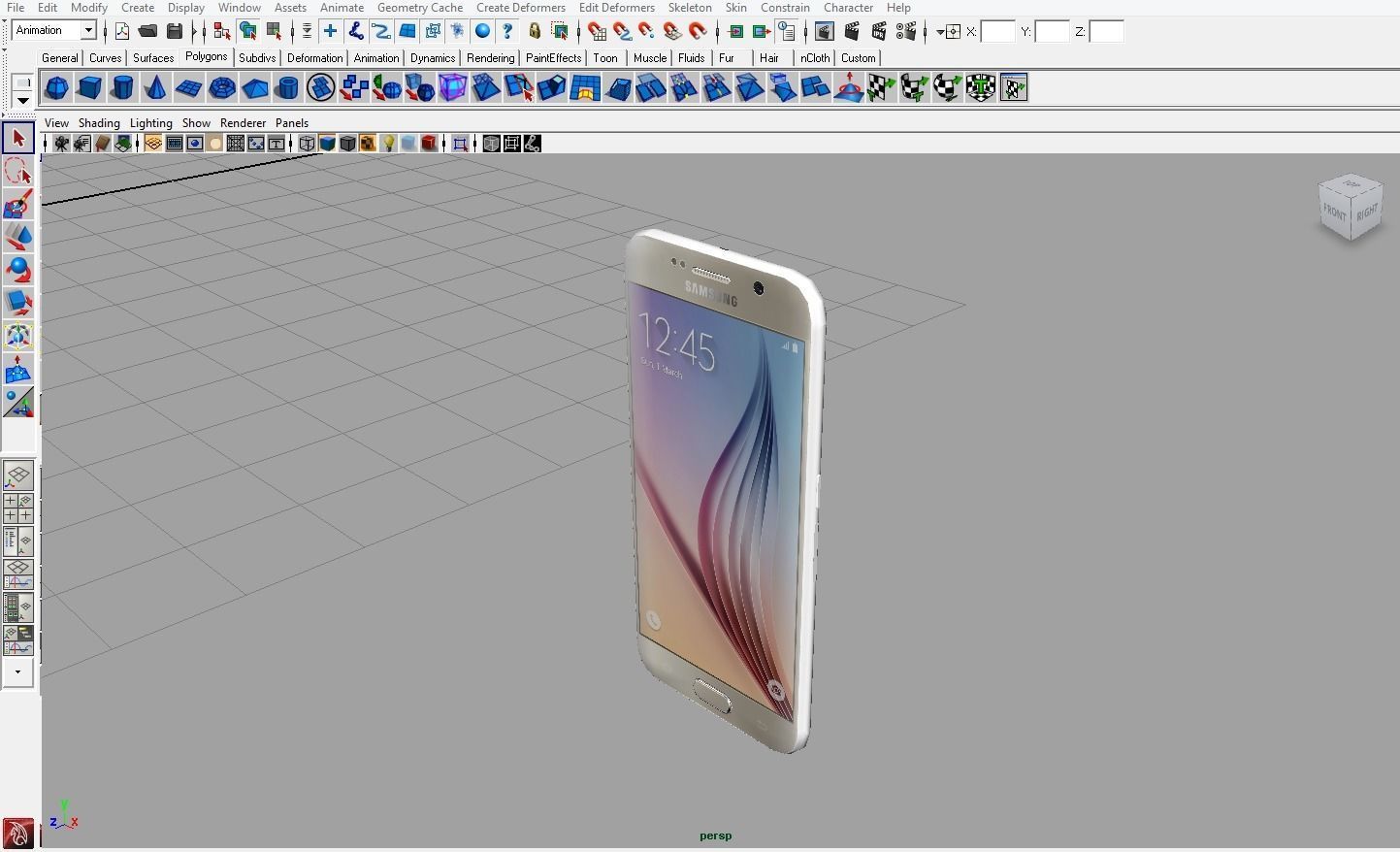Create a polygon cylinder from the shelf

click(x=122, y=88)
